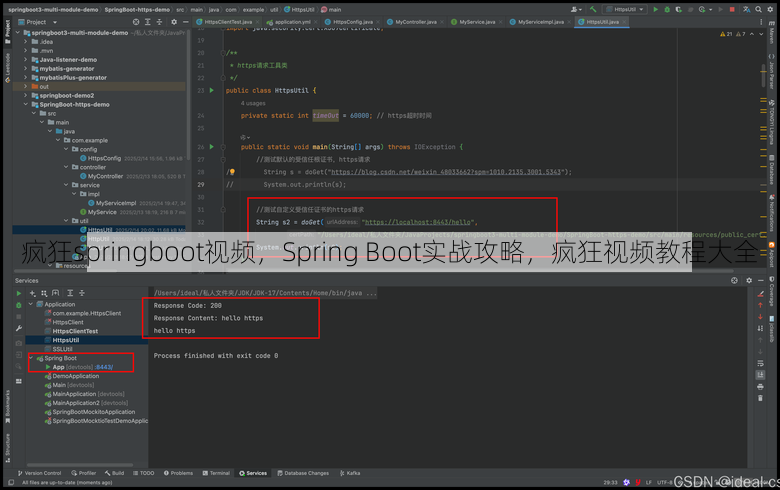Open Search Everywhere magnifier icon
The height and width of the screenshot is (490, 780).
[x=759, y=9]
